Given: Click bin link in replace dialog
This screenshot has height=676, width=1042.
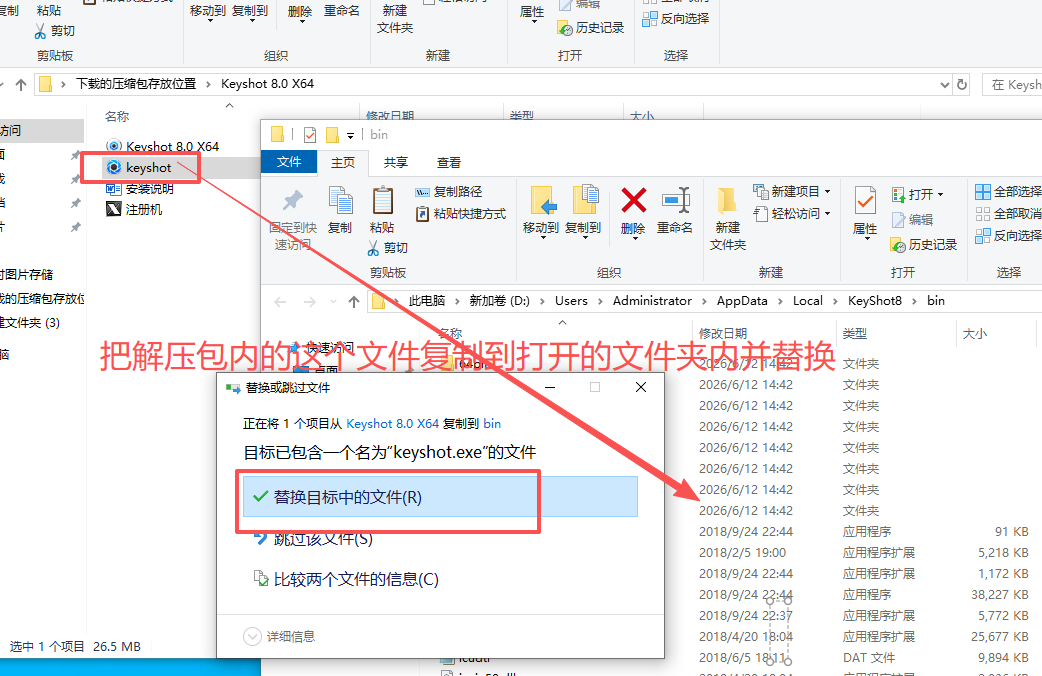Looking at the screenshot, I should coord(492,423).
